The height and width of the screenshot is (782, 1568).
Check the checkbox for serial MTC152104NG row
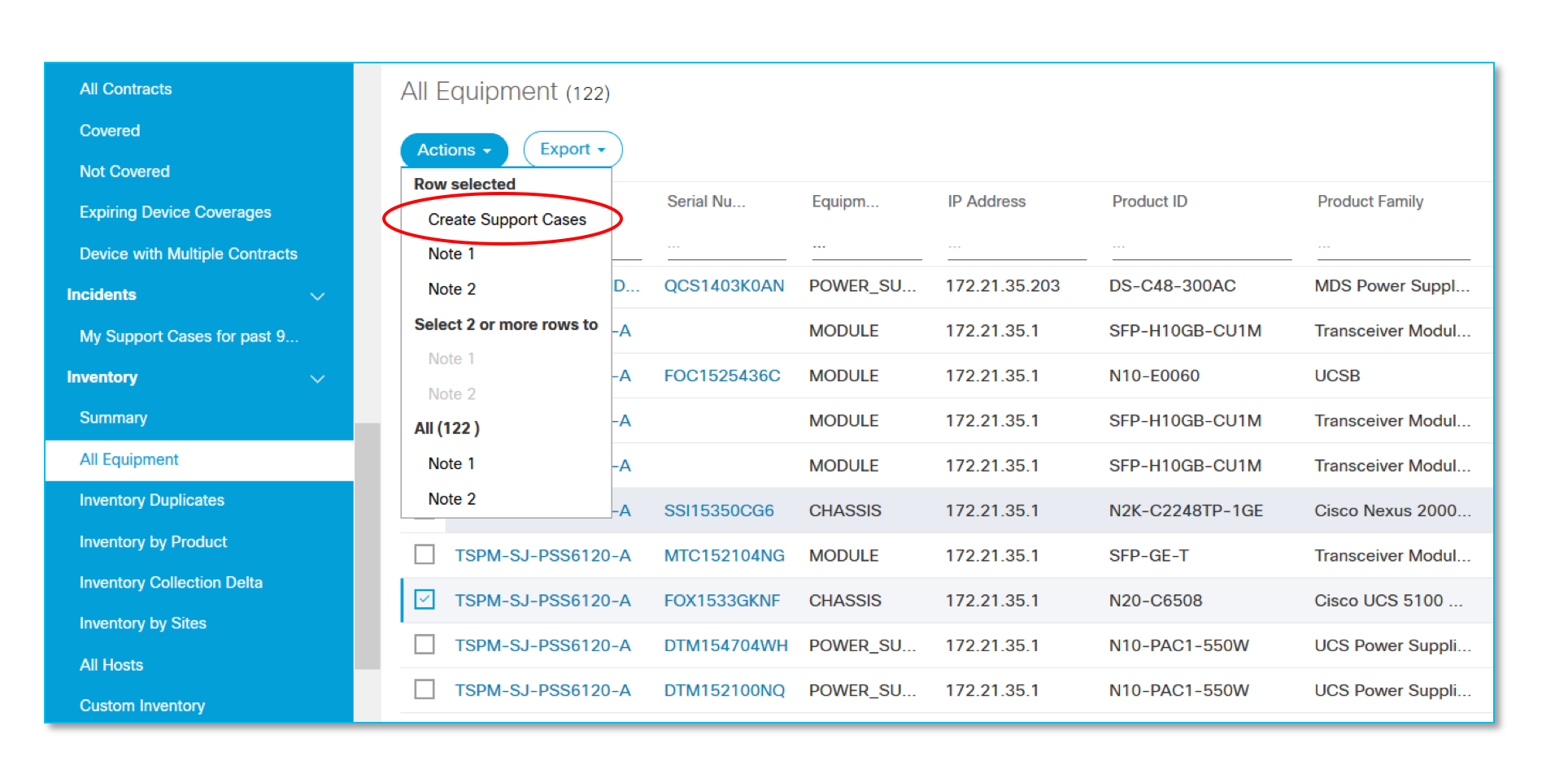pos(425,555)
